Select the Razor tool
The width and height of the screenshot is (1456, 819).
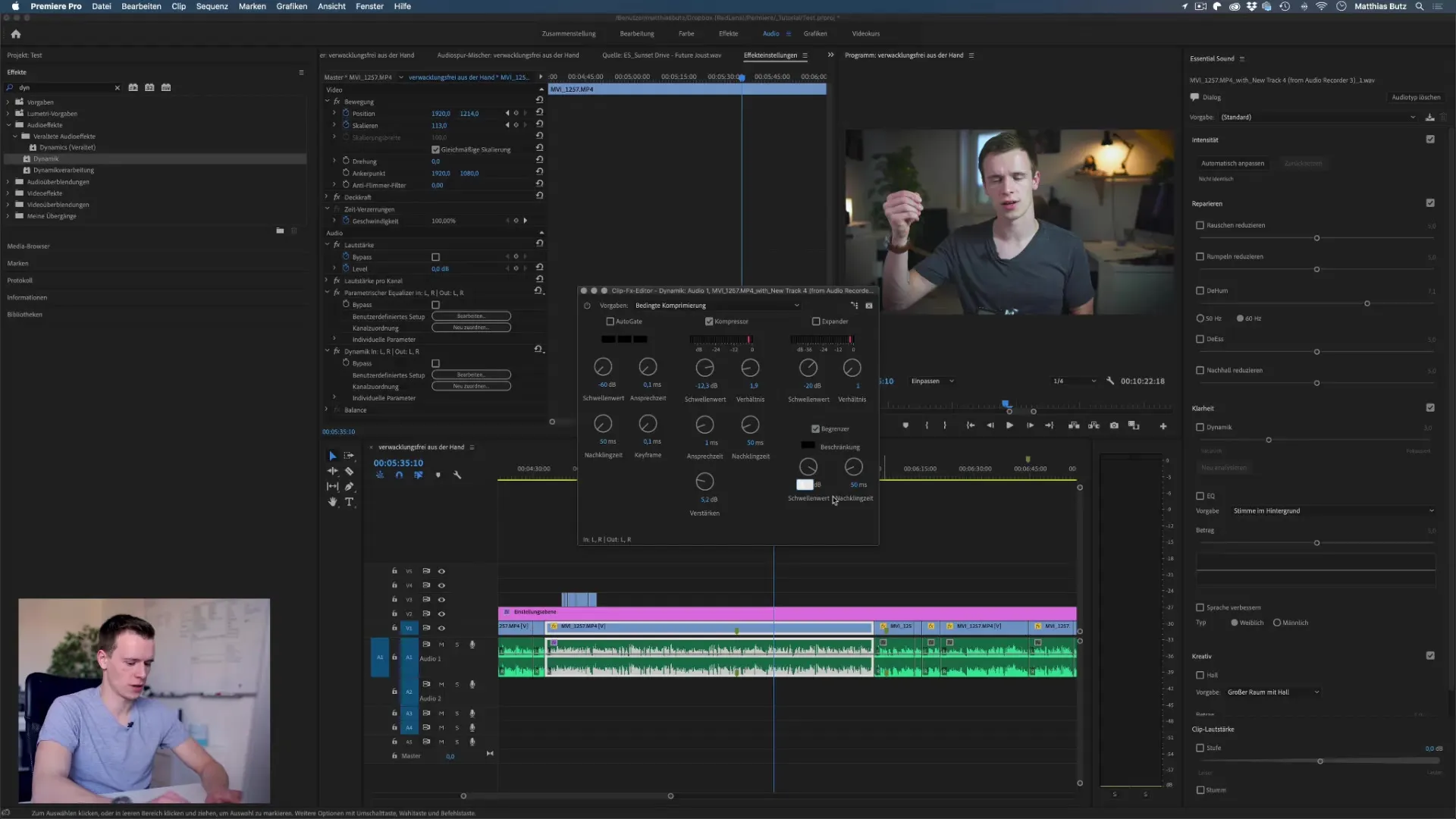(x=349, y=471)
